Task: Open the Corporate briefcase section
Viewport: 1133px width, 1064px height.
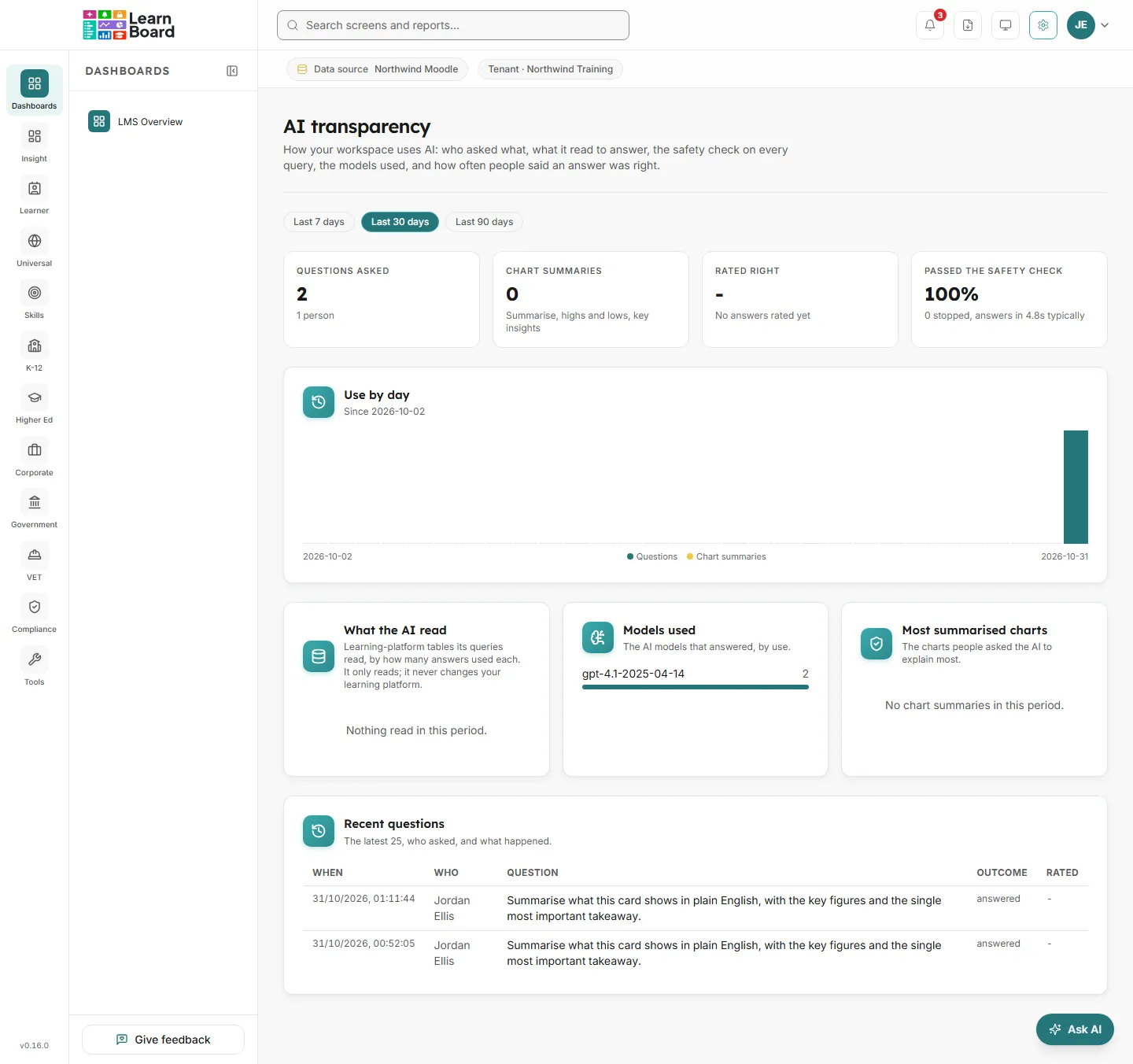Action: click(x=35, y=457)
